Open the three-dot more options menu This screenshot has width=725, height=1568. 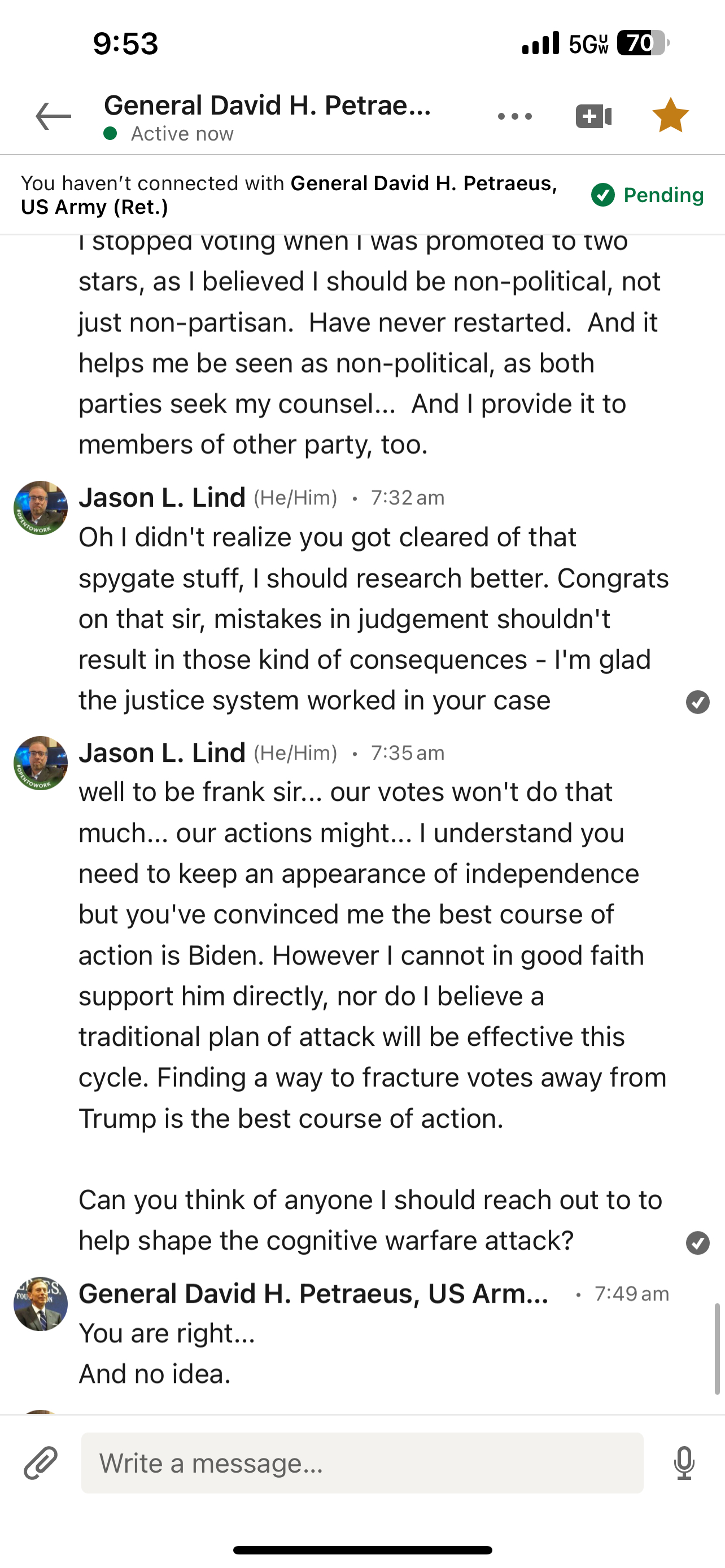point(514,116)
